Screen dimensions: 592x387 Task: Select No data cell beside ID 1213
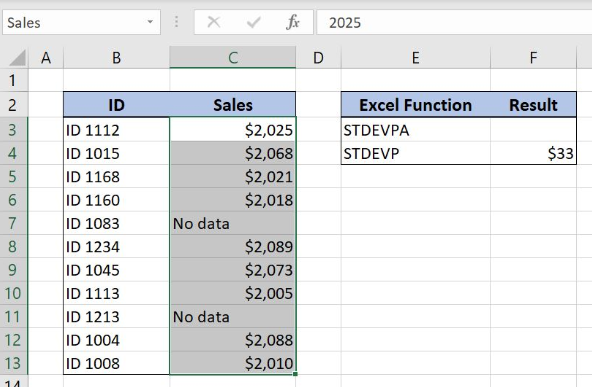coord(233,316)
